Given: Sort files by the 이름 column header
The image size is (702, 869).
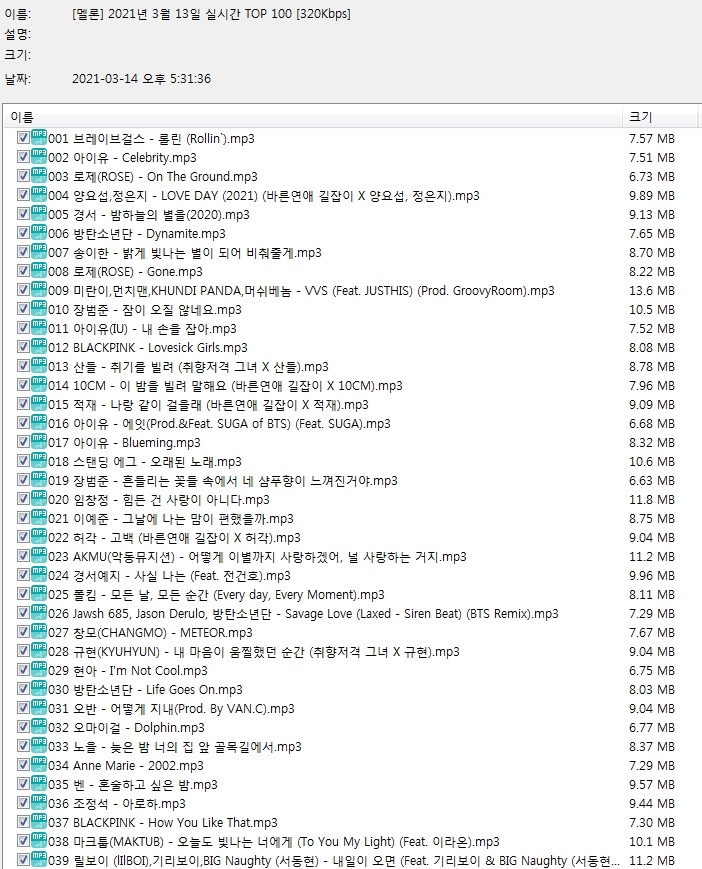Looking at the screenshot, I should [x=313, y=117].
